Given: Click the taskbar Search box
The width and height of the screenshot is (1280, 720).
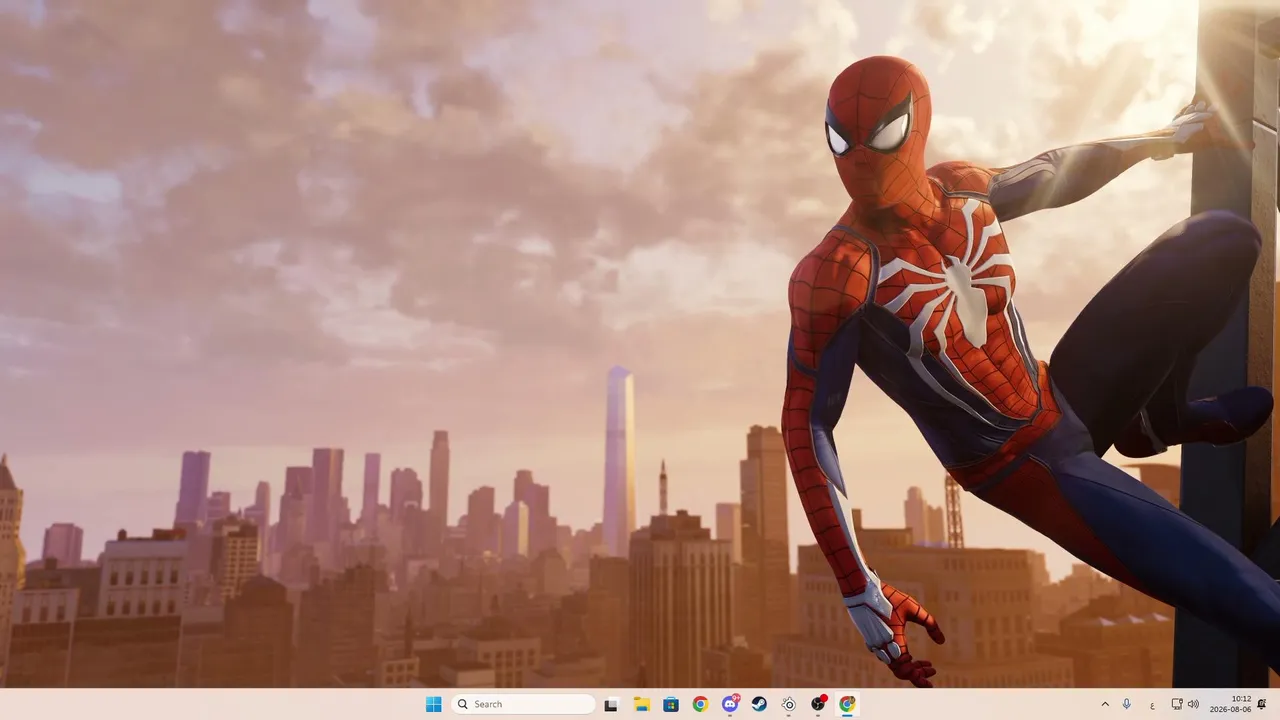Looking at the screenshot, I should pos(523,704).
